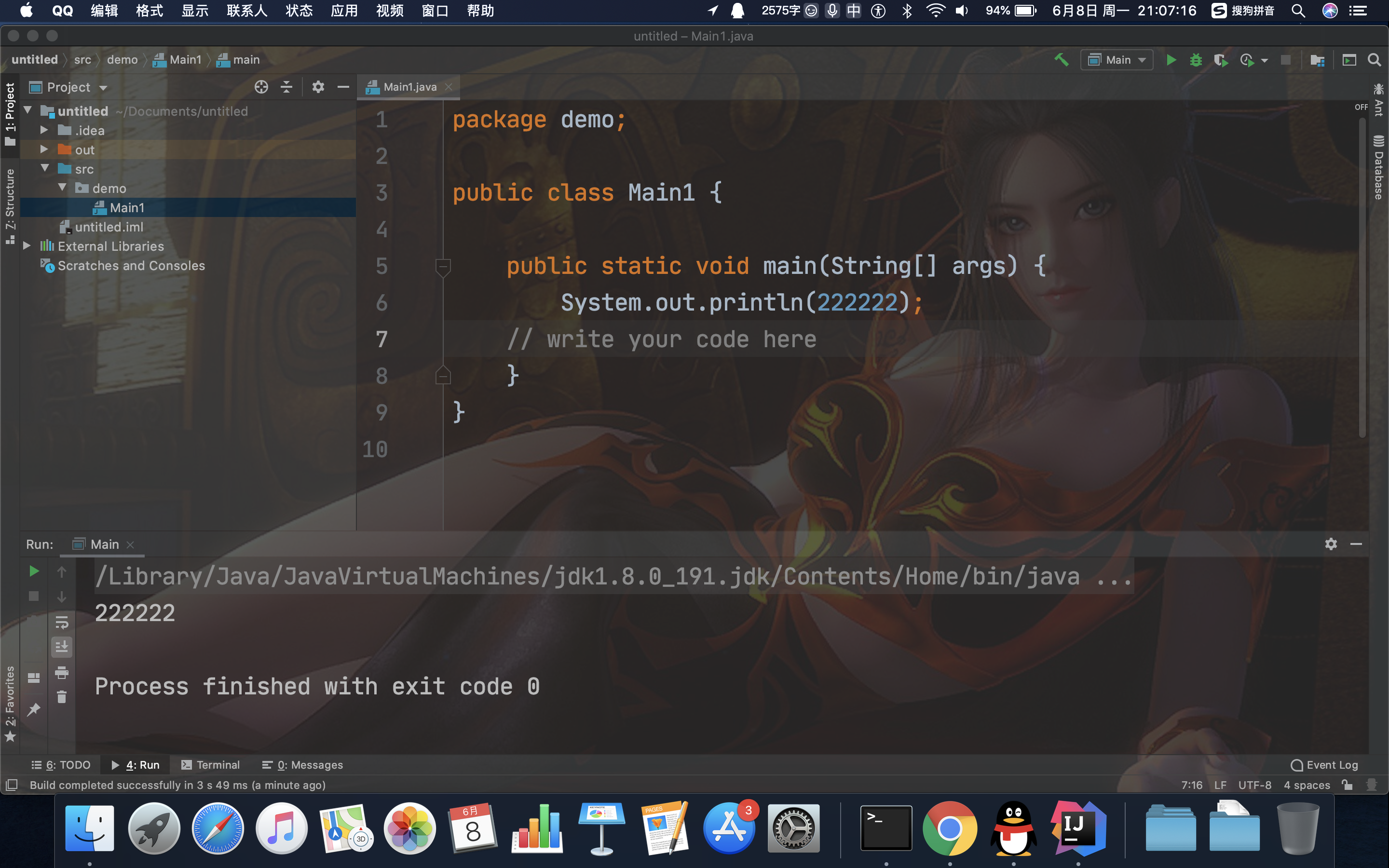
Task: Click the Search Everywhere magnifier in IDE toolbar
Action: pos(1374,60)
